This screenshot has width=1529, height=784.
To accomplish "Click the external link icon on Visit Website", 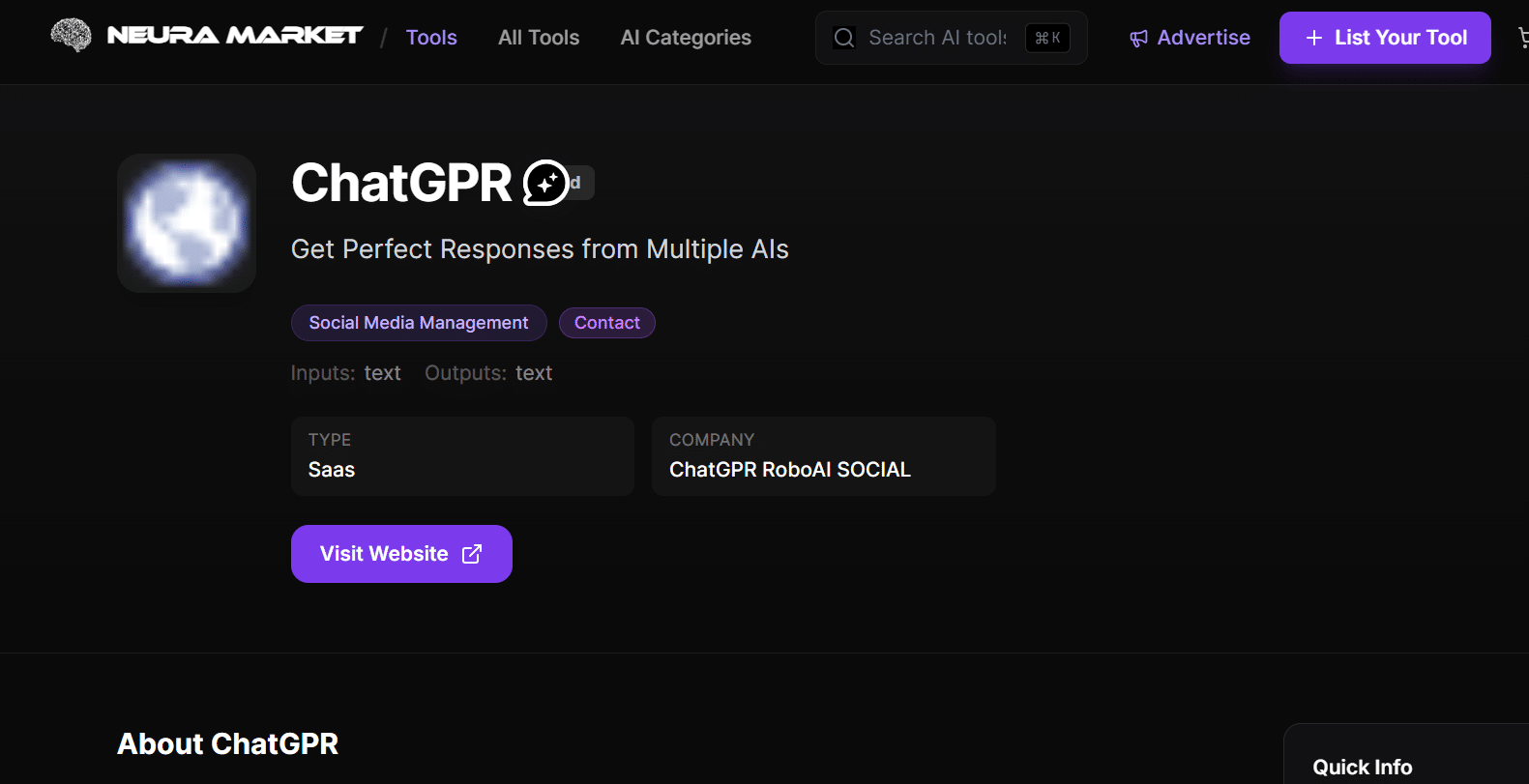I will (472, 554).
